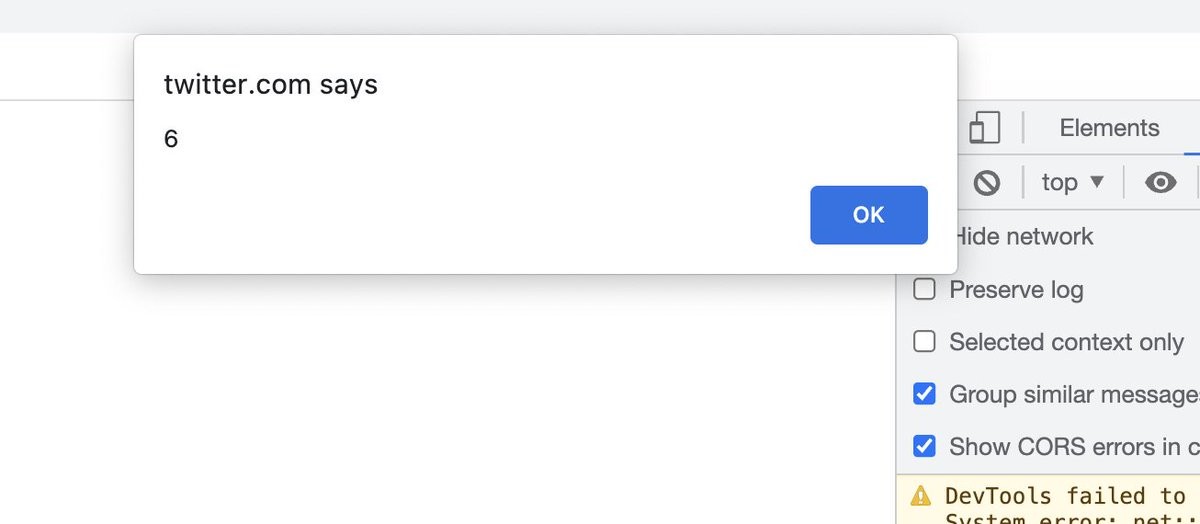Click the twitter.com says dialog title
Viewport: 1200px width, 524px height.
pyautogui.click(x=271, y=85)
